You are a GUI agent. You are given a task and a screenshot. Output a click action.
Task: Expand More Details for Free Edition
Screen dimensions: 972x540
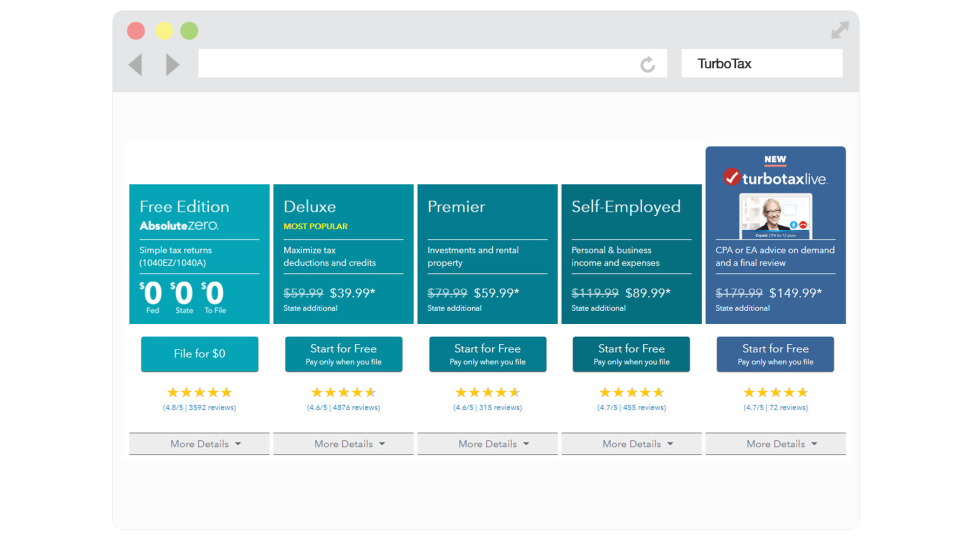[x=200, y=444]
